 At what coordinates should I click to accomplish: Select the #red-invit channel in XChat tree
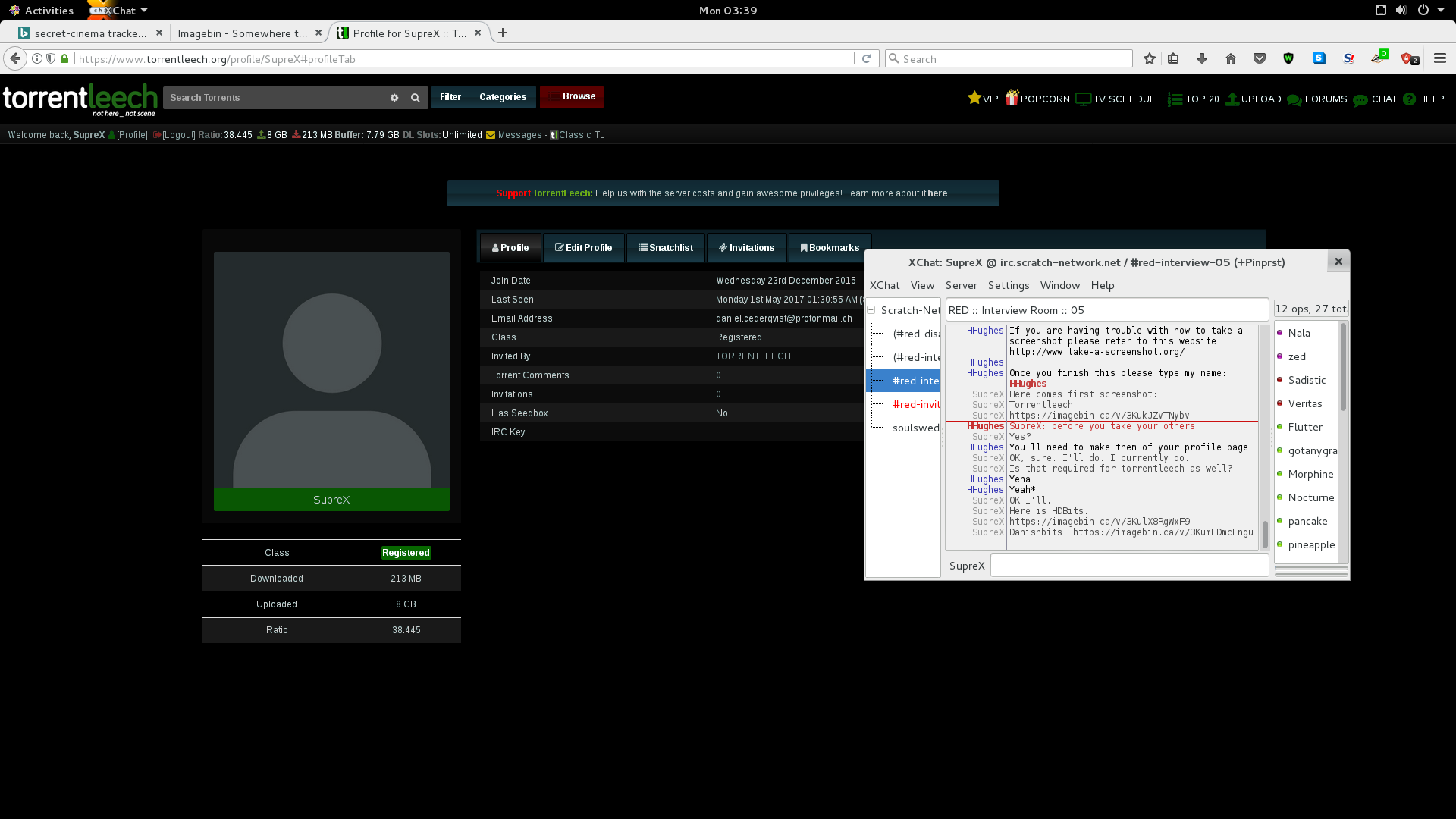click(x=916, y=404)
